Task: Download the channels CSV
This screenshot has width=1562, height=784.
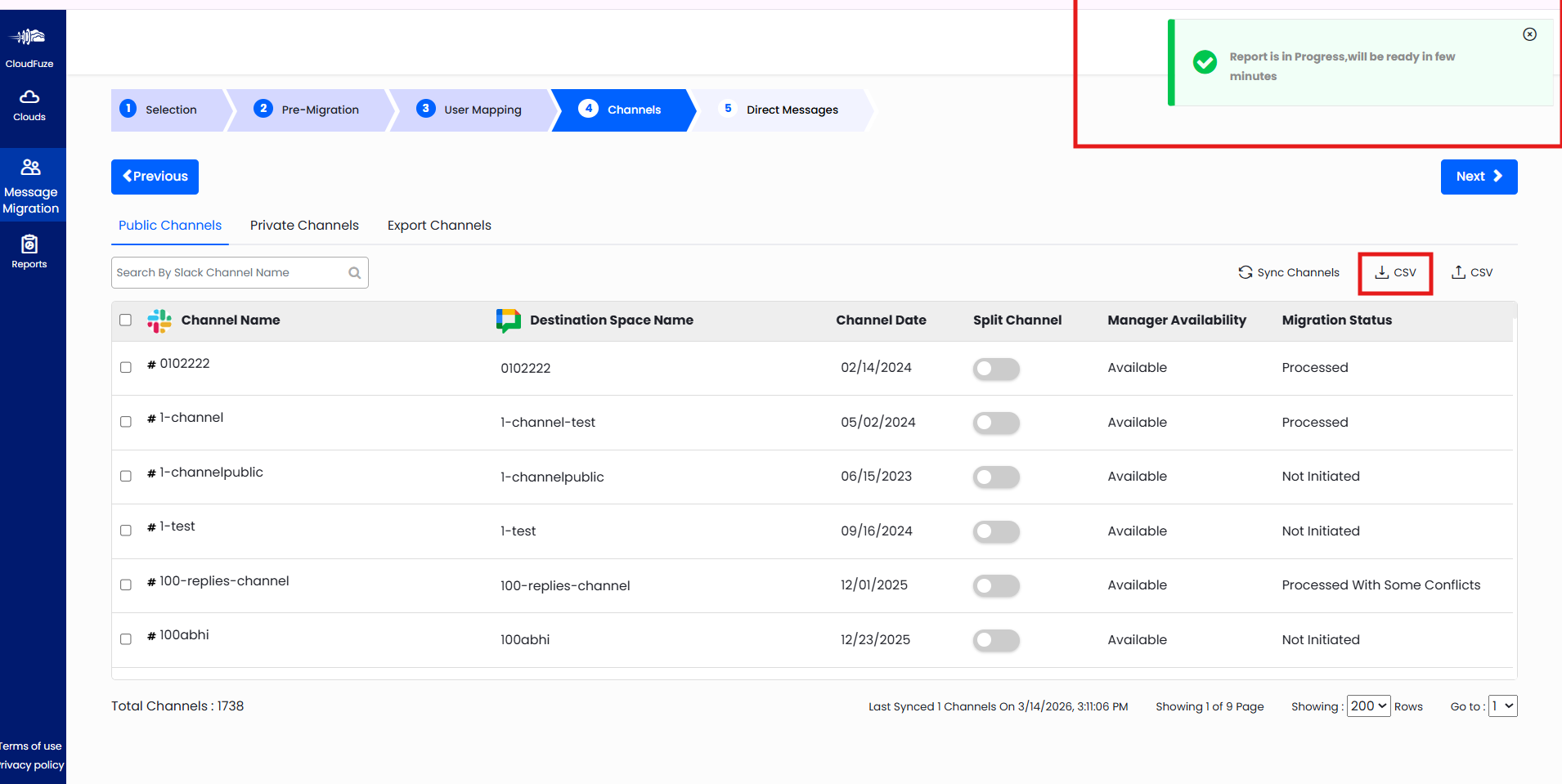Action: click(x=1395, y=272)
